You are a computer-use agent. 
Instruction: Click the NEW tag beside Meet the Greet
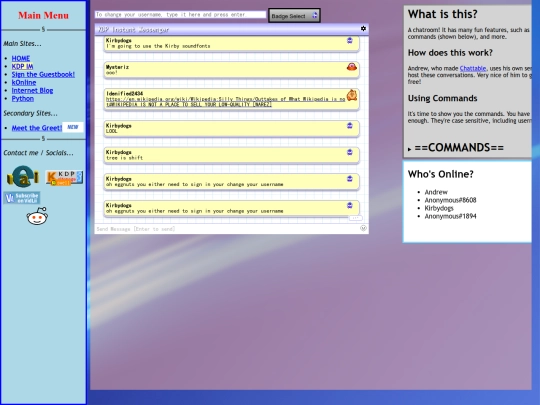[x=73, y=127]
